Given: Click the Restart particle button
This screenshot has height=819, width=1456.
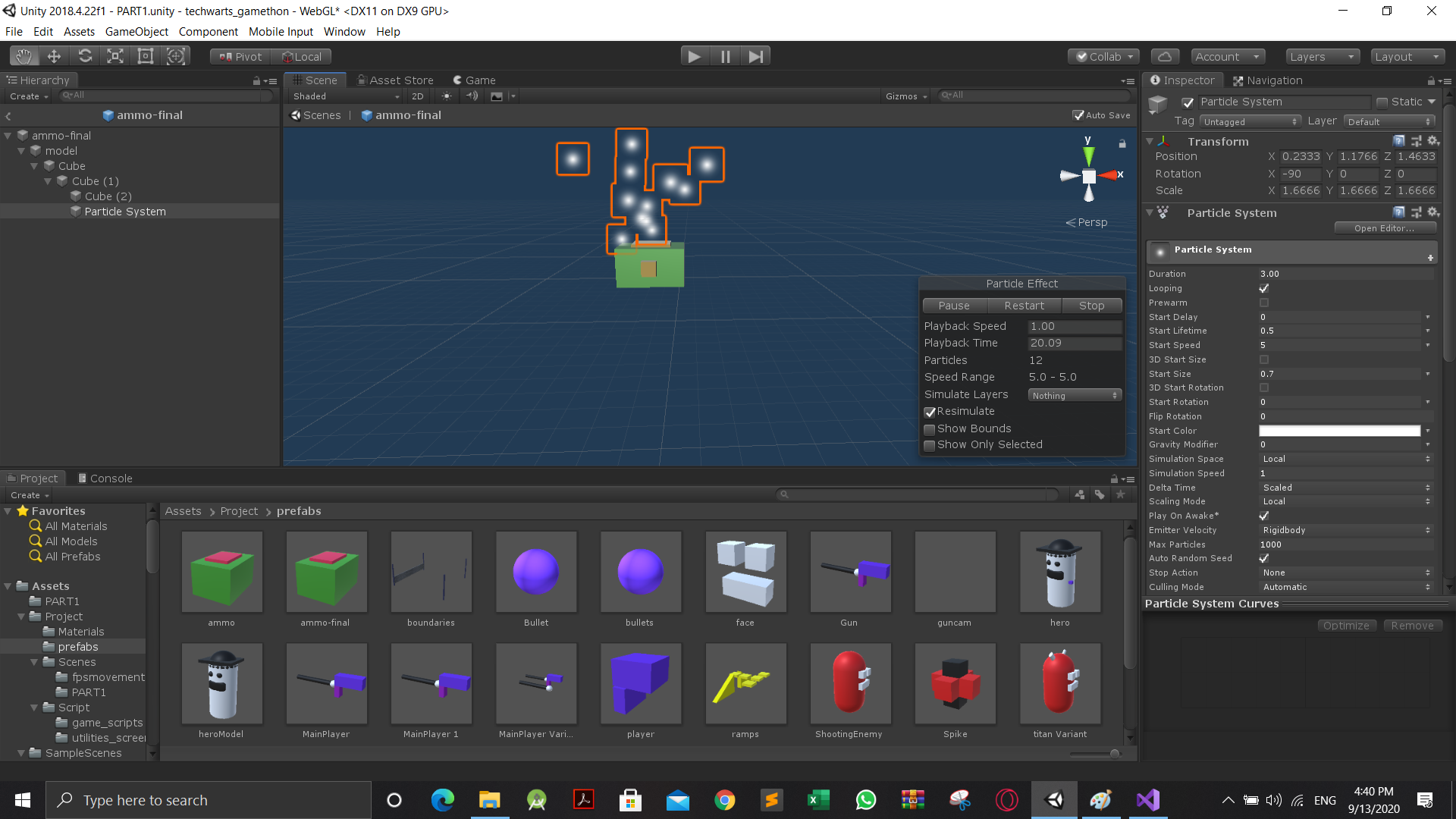Looking at the screenshot, I should tap(1024, 306).
